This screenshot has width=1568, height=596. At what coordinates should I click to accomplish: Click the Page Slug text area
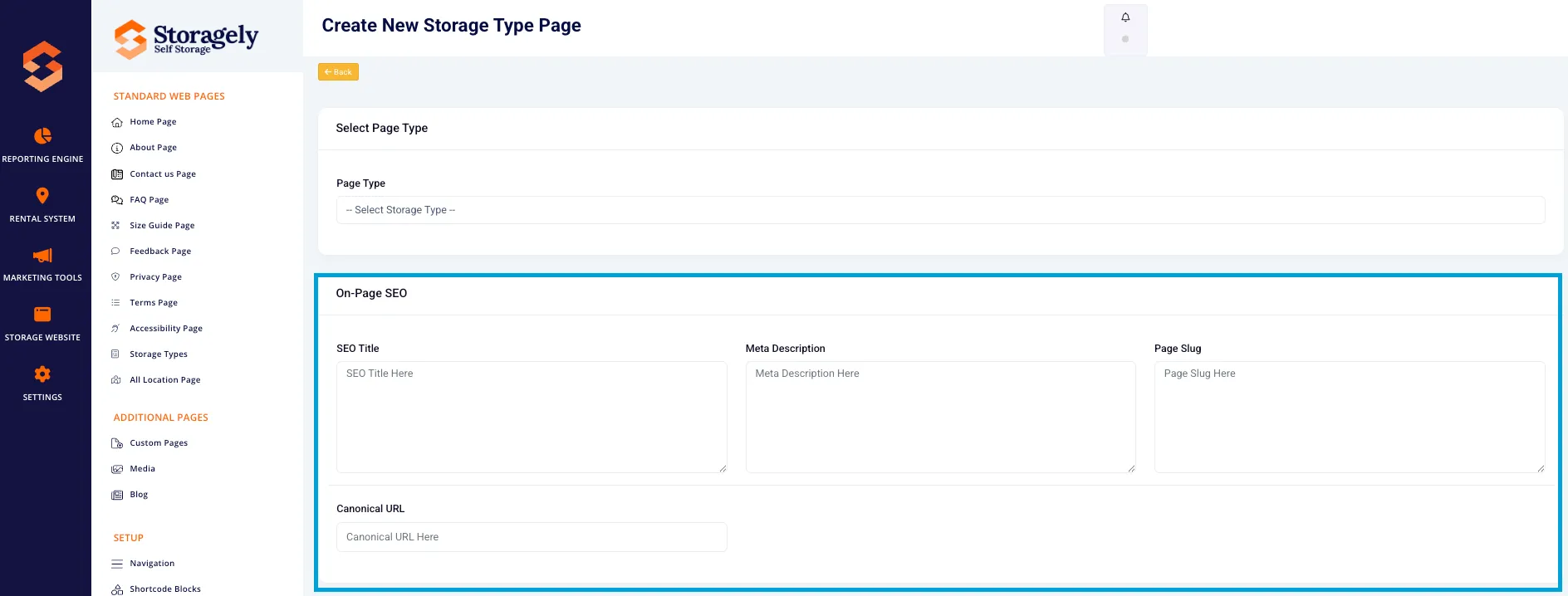(1350, 417)
